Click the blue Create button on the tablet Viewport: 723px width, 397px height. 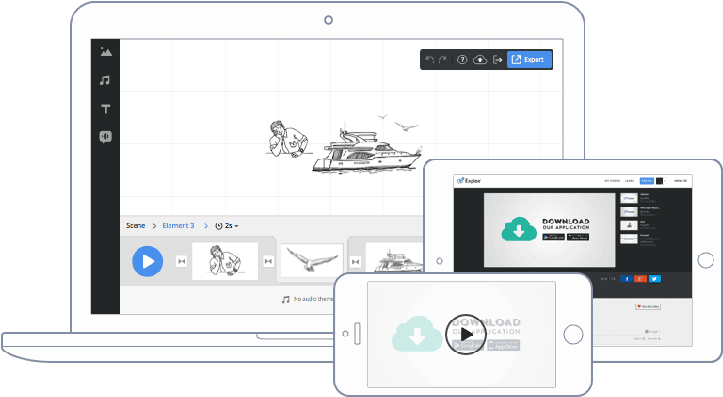tap(646, 181)
